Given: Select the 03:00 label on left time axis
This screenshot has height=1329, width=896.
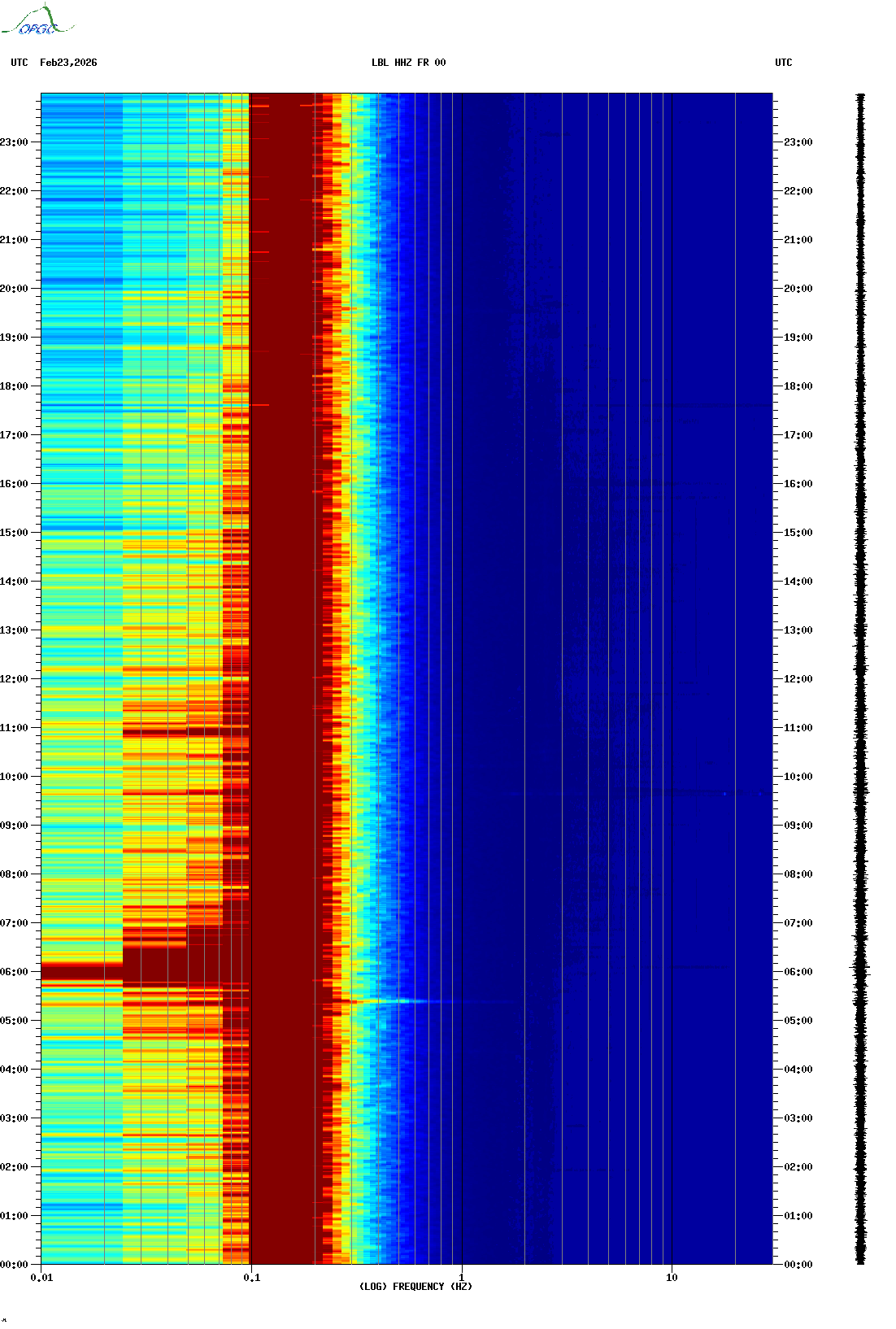Looking at the screenshot, I should click(14, 1118).
